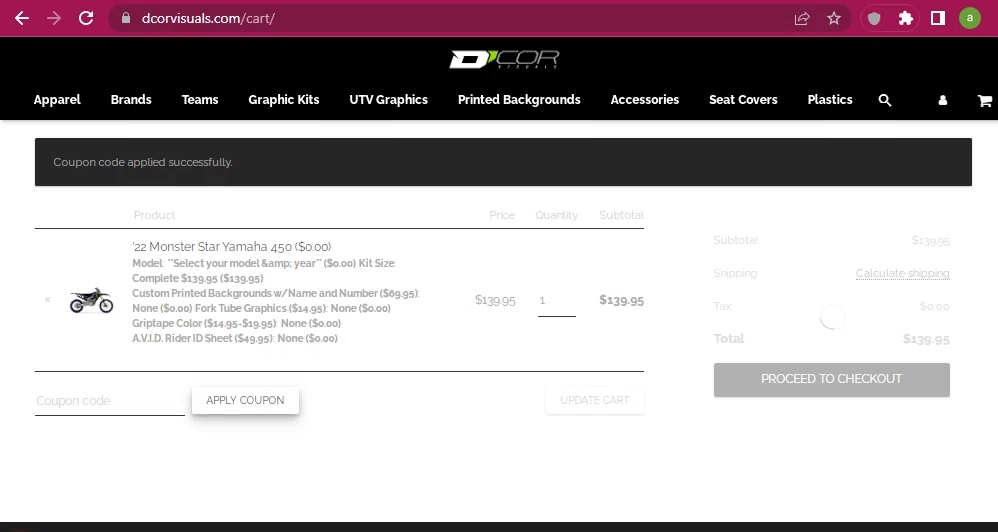The image size is (998, 532).
Task: Open the Seat Covers menu
Action: point(743,100)
